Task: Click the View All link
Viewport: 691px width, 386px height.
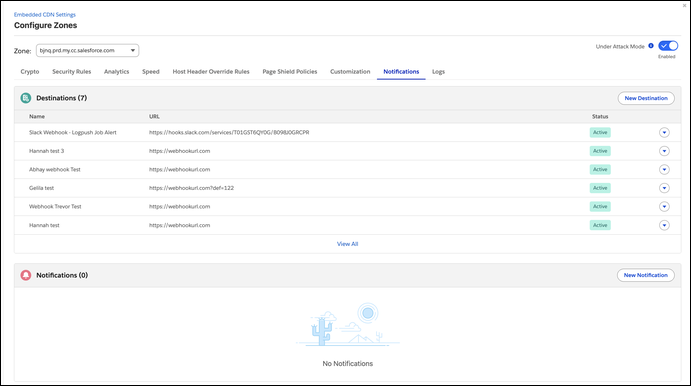Action: [x=347, y=244]
